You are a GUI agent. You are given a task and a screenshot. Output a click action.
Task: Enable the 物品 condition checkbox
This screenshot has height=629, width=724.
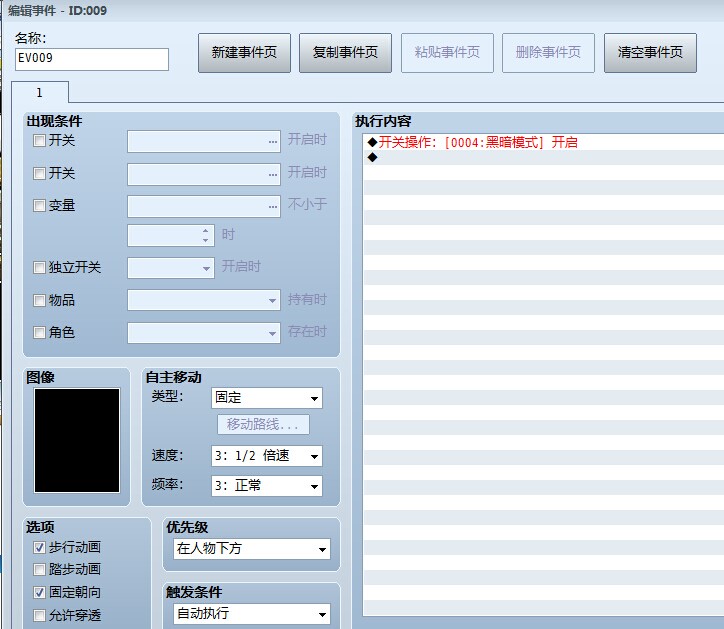click(x=39, y=301)
